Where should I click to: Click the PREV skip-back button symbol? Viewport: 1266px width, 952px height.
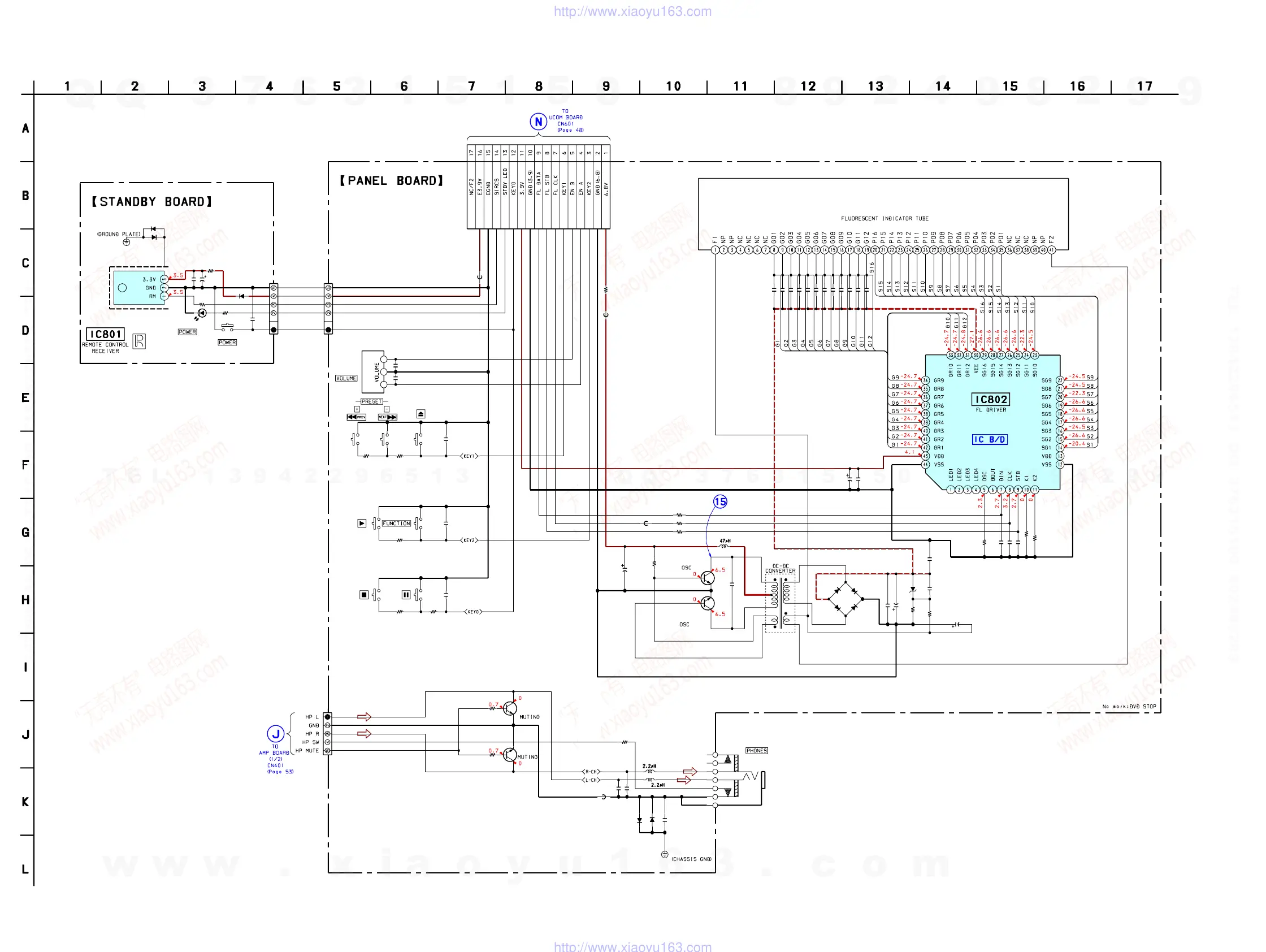[x=356, y=417]
